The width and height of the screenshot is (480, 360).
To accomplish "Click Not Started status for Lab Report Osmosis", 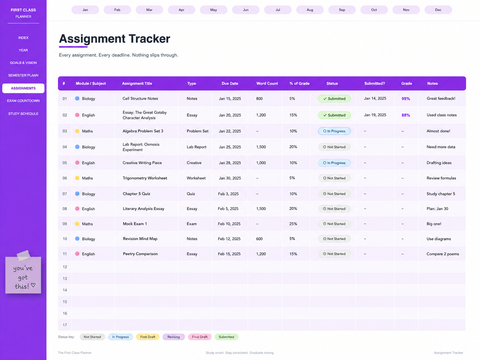I will point(334,147).
